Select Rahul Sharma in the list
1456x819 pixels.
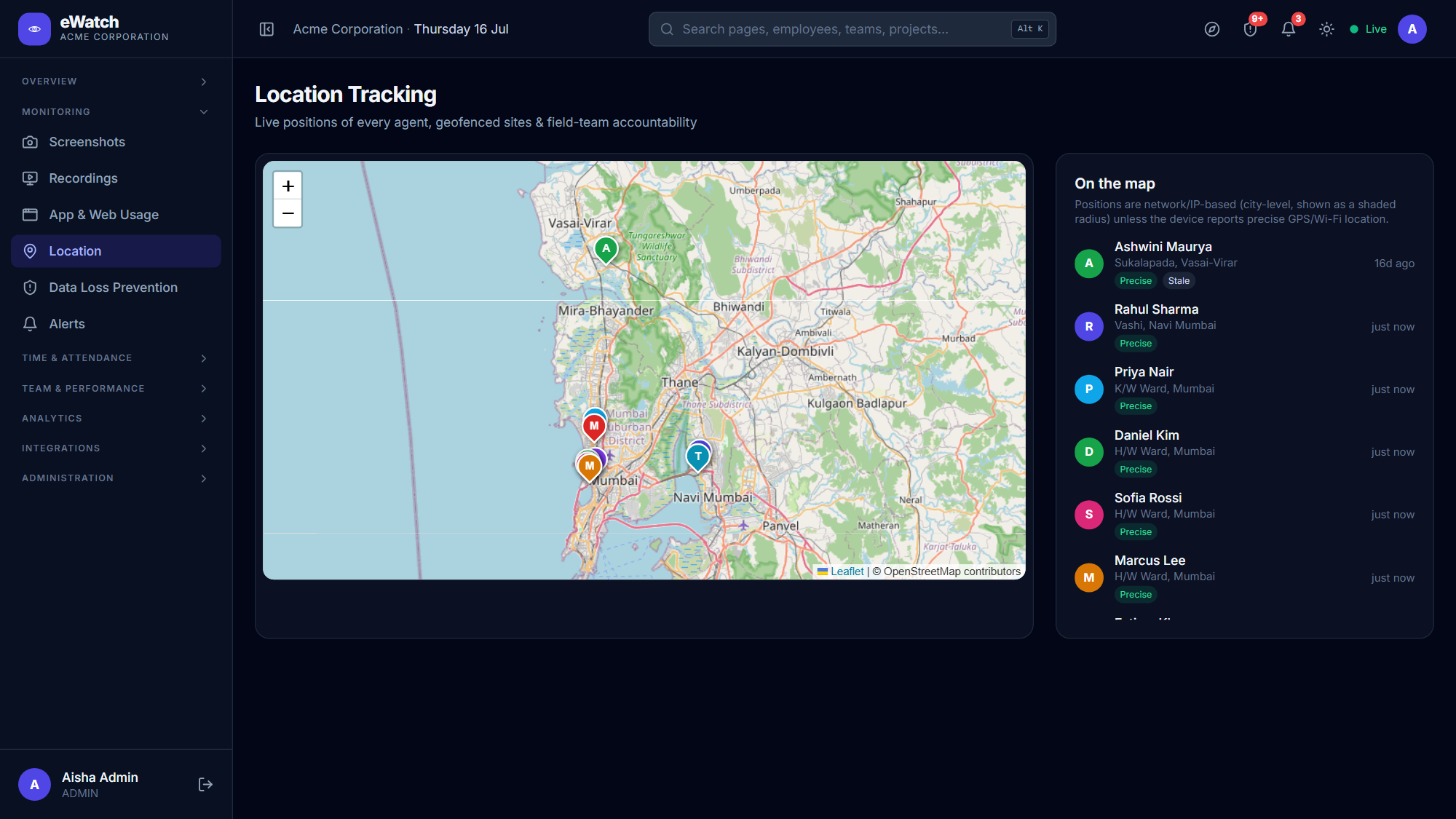1244,326
